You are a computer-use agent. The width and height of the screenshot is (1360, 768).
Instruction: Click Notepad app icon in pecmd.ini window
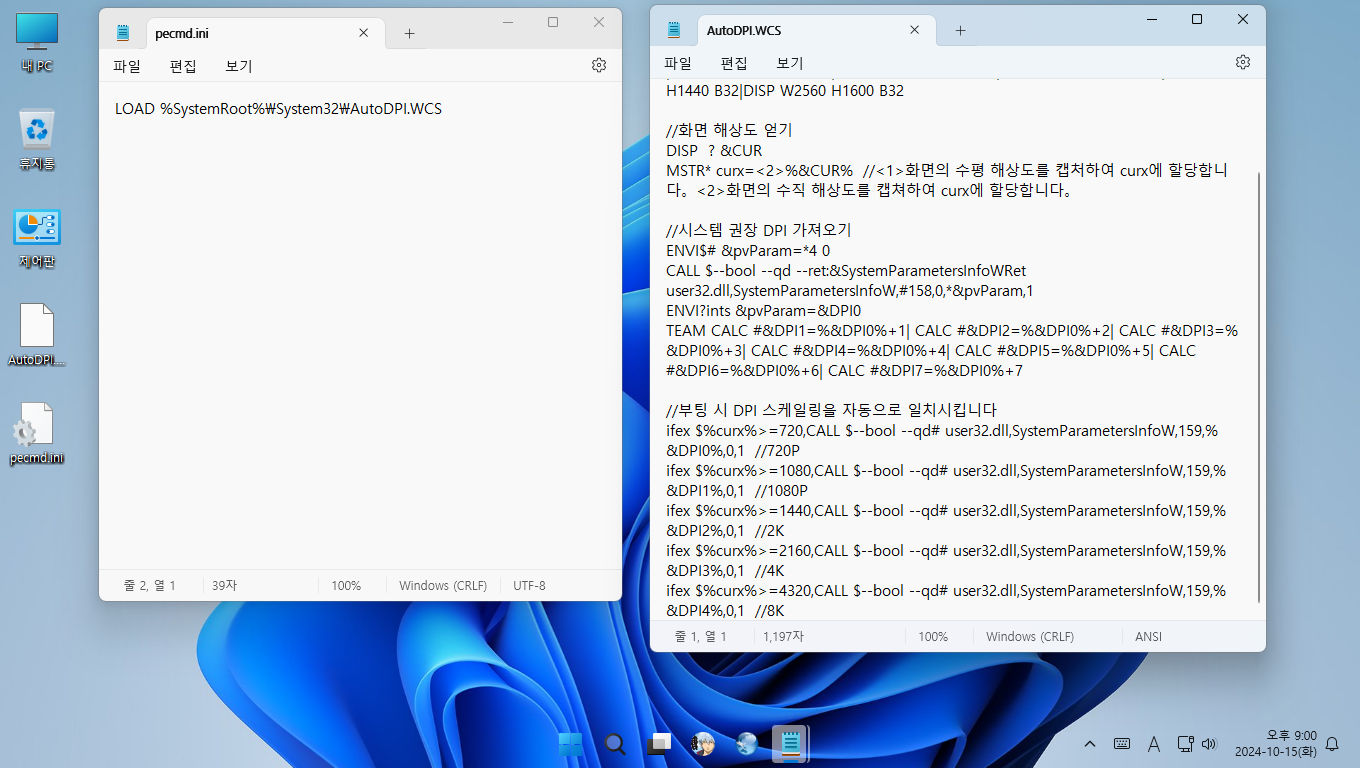click(123, 33)
